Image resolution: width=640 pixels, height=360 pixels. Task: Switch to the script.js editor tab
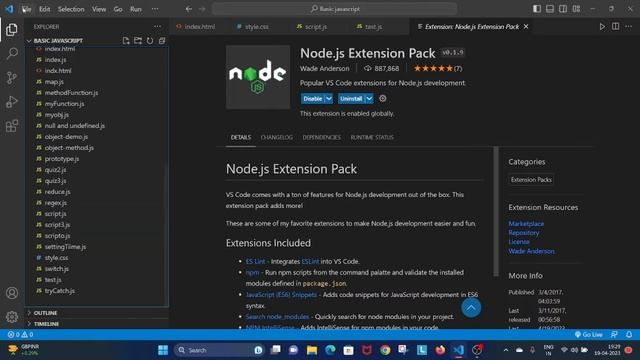pos(316,27)
